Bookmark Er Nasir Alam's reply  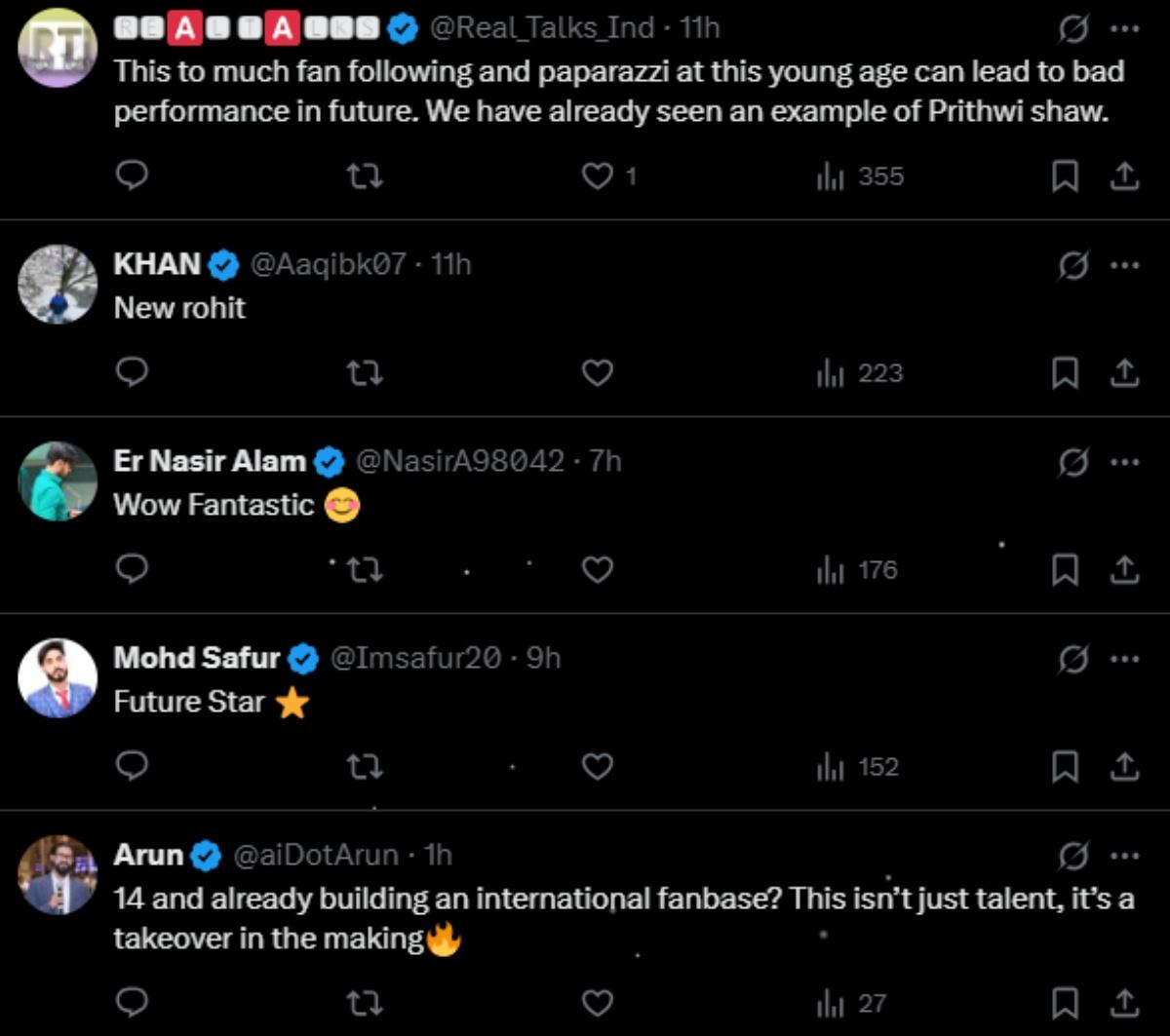pyautogui.click(x=1065, y=570)
